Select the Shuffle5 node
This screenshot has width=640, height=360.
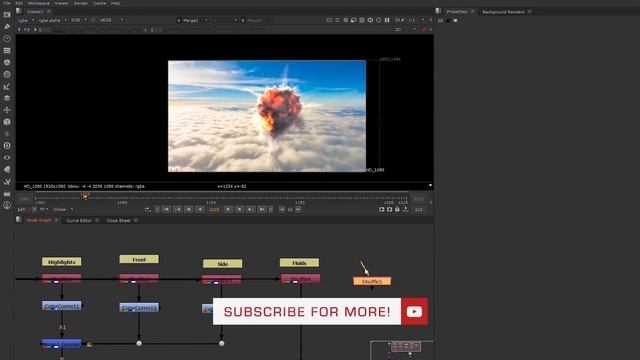[x=372, y=281]
